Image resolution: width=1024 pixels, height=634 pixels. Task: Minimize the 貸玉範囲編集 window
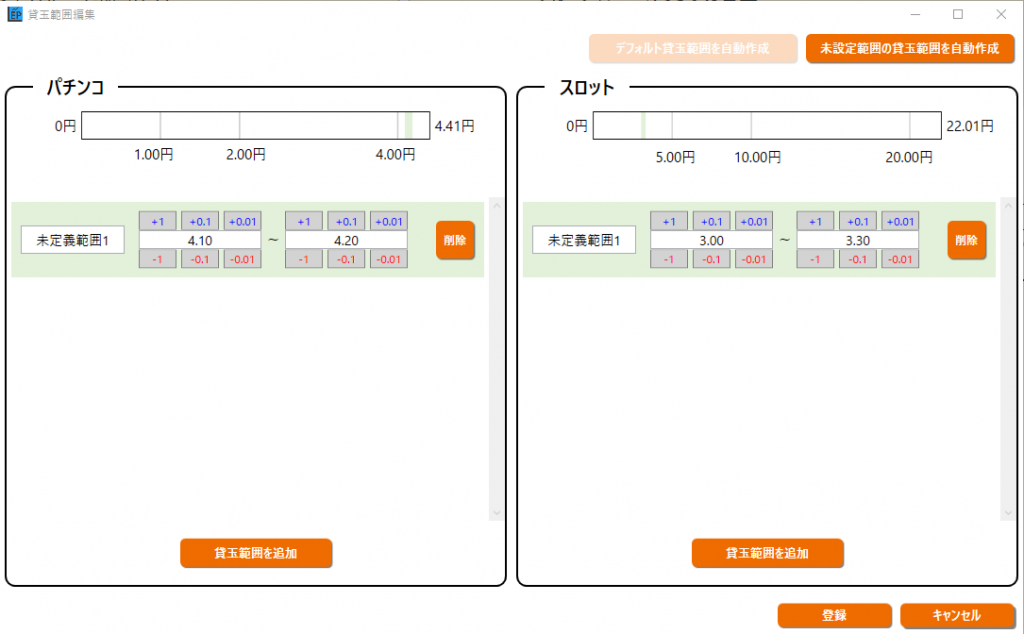916,14
